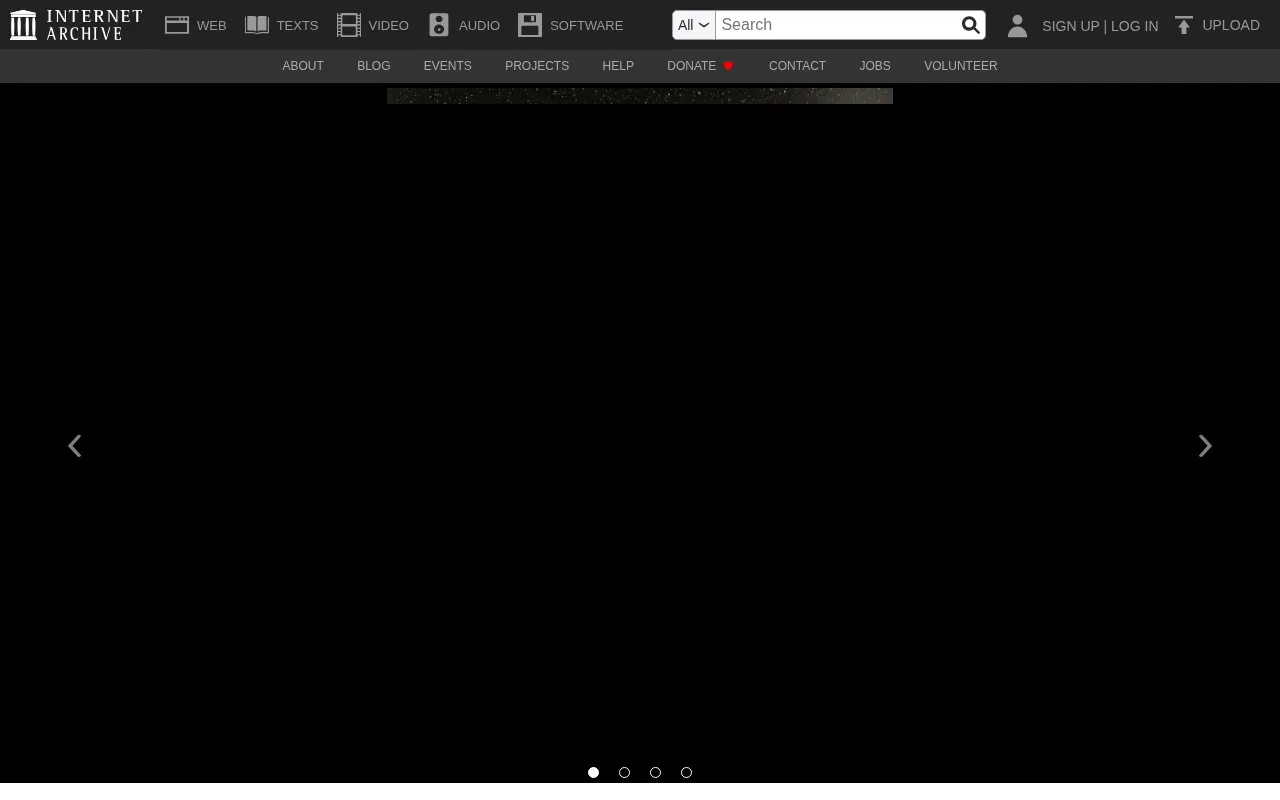
Task: Click the Log In link
Action: (1134, 26)
